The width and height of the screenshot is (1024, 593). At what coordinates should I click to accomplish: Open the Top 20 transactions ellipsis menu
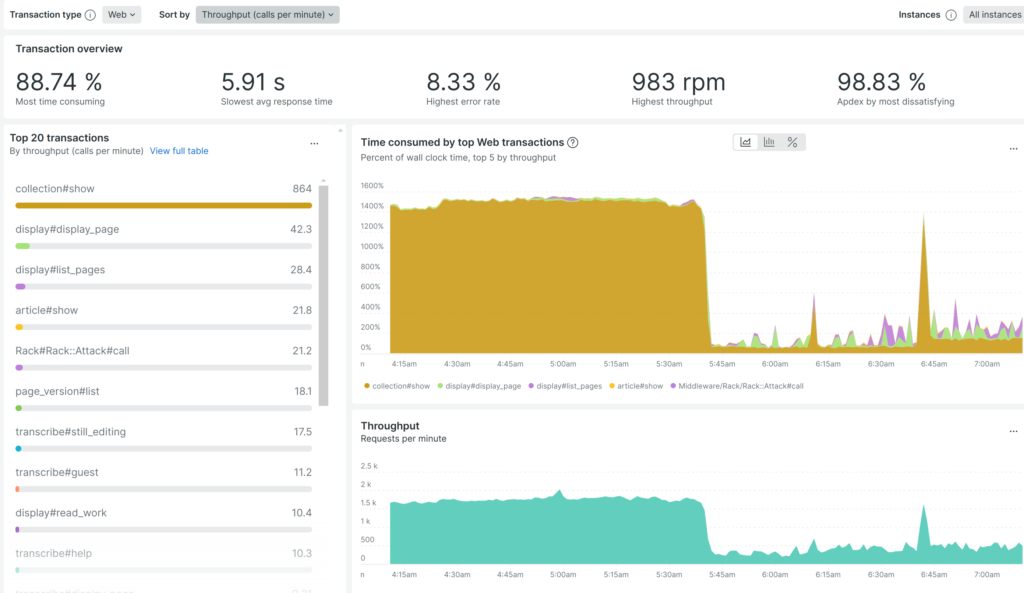point(314,143)
